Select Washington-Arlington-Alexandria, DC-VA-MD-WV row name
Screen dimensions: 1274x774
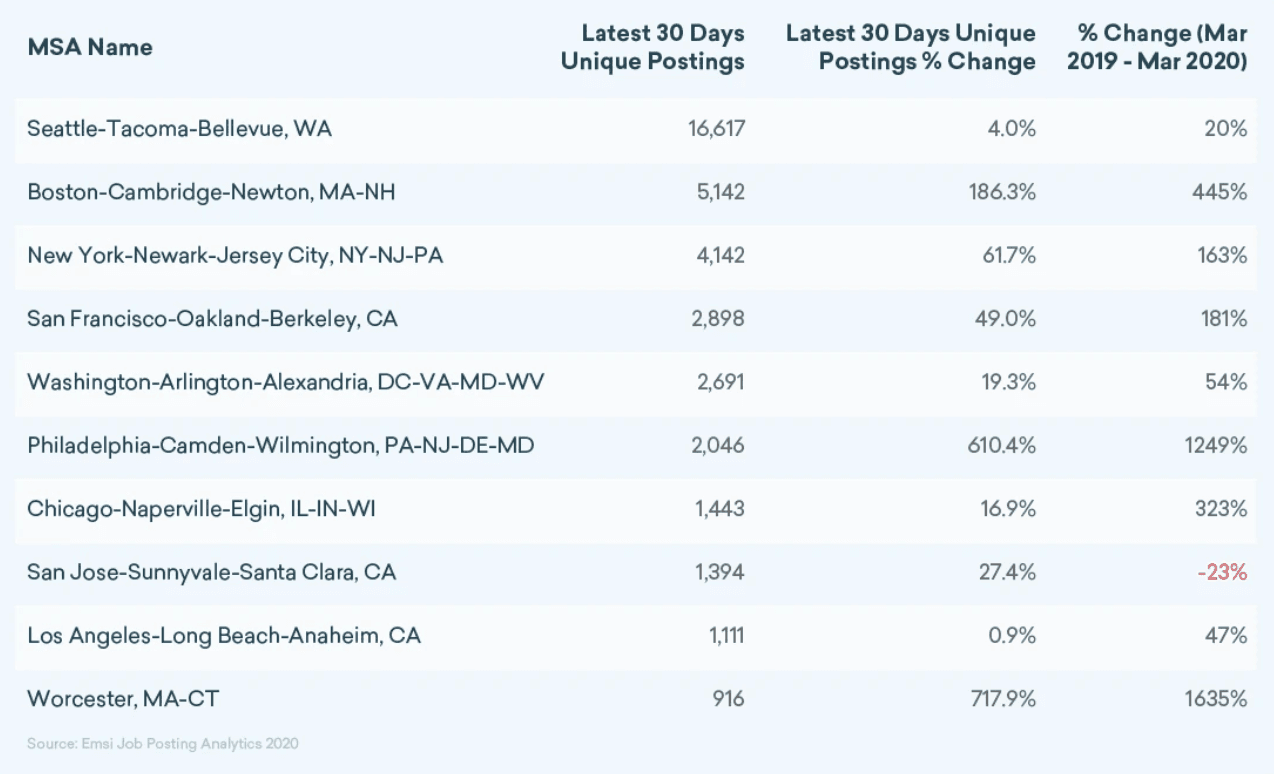(285, 382)
